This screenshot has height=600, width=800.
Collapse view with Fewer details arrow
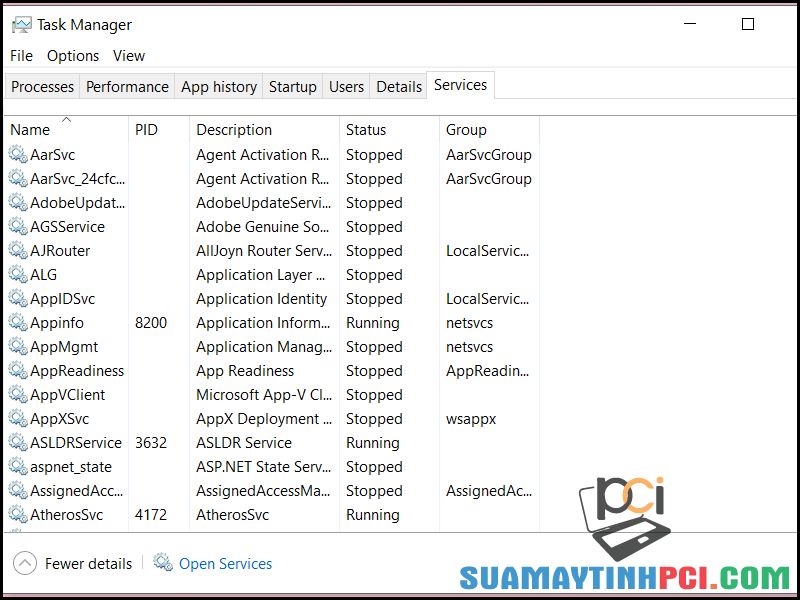(24, 563)
